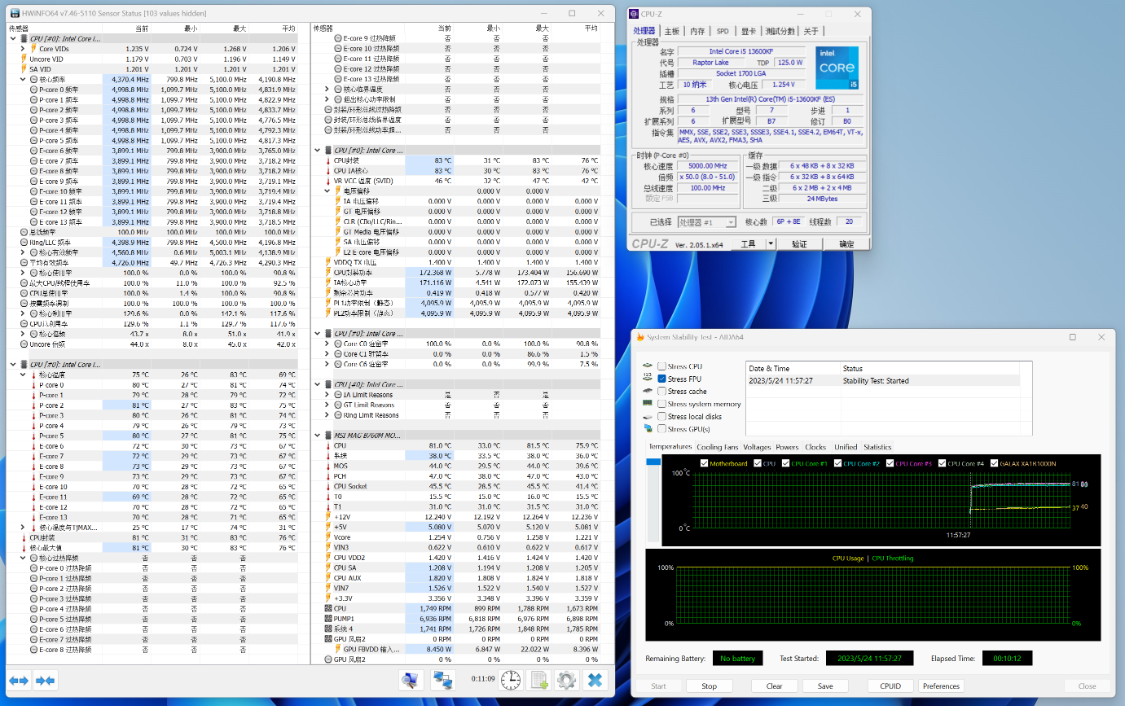
Task: Click the lightning icon beside Uncore VID
Action: pyautogui.click(x=24, y=59)
